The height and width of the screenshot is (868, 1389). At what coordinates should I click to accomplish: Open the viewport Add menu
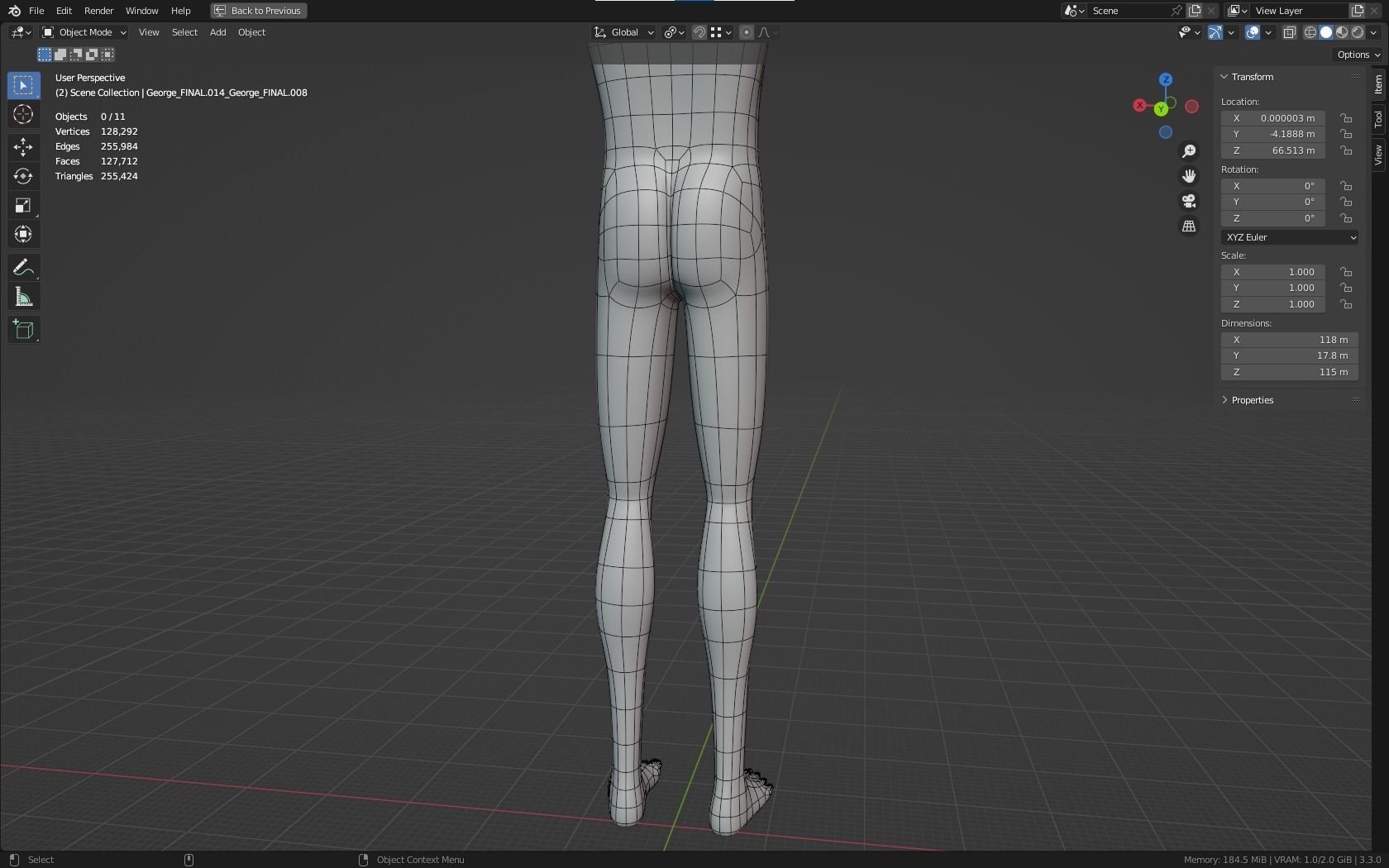pyautogui.click(x=217, y=32)
